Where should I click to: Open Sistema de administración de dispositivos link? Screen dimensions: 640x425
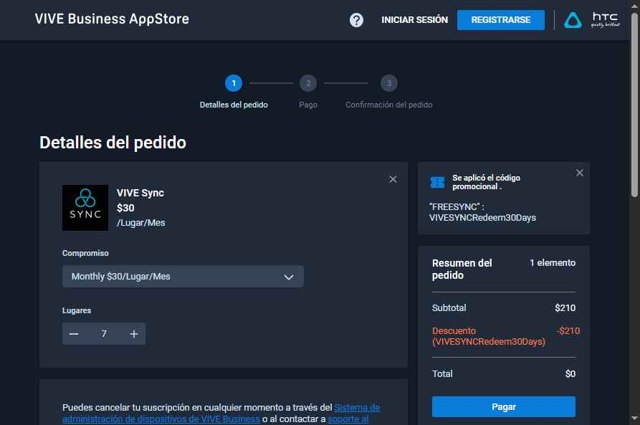point(221,413)
